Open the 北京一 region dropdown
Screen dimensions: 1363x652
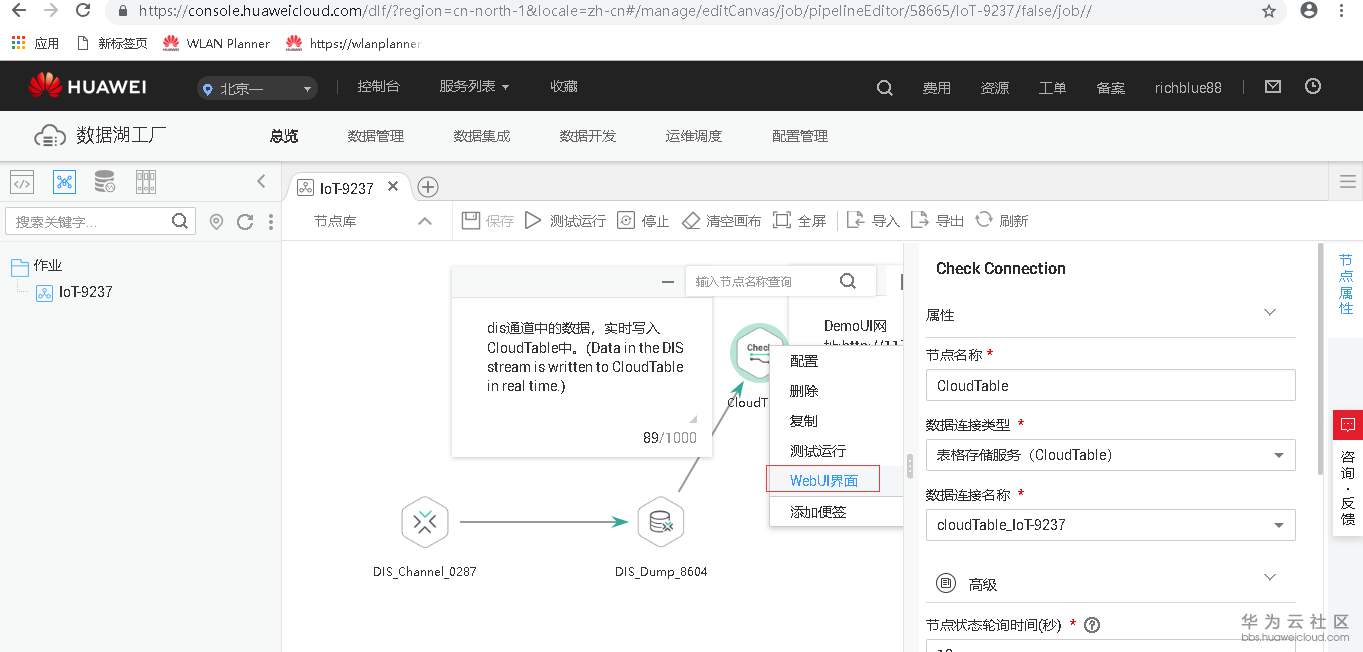(x=256, y=88)
